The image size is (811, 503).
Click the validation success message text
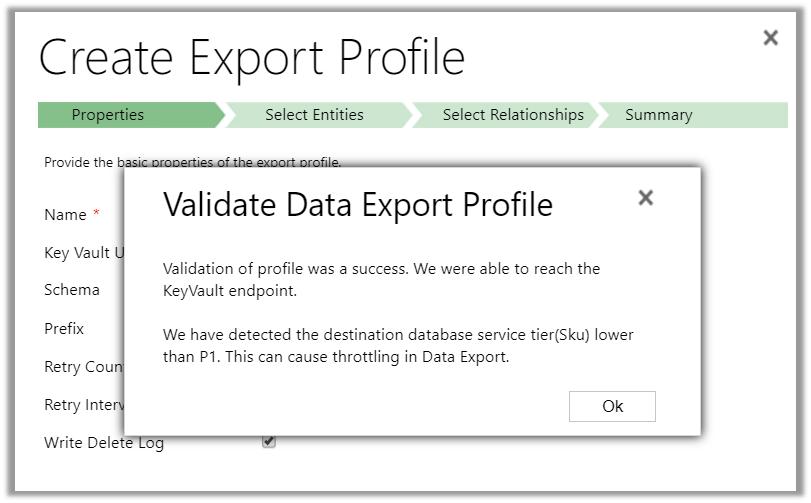(x=381, y=278)
